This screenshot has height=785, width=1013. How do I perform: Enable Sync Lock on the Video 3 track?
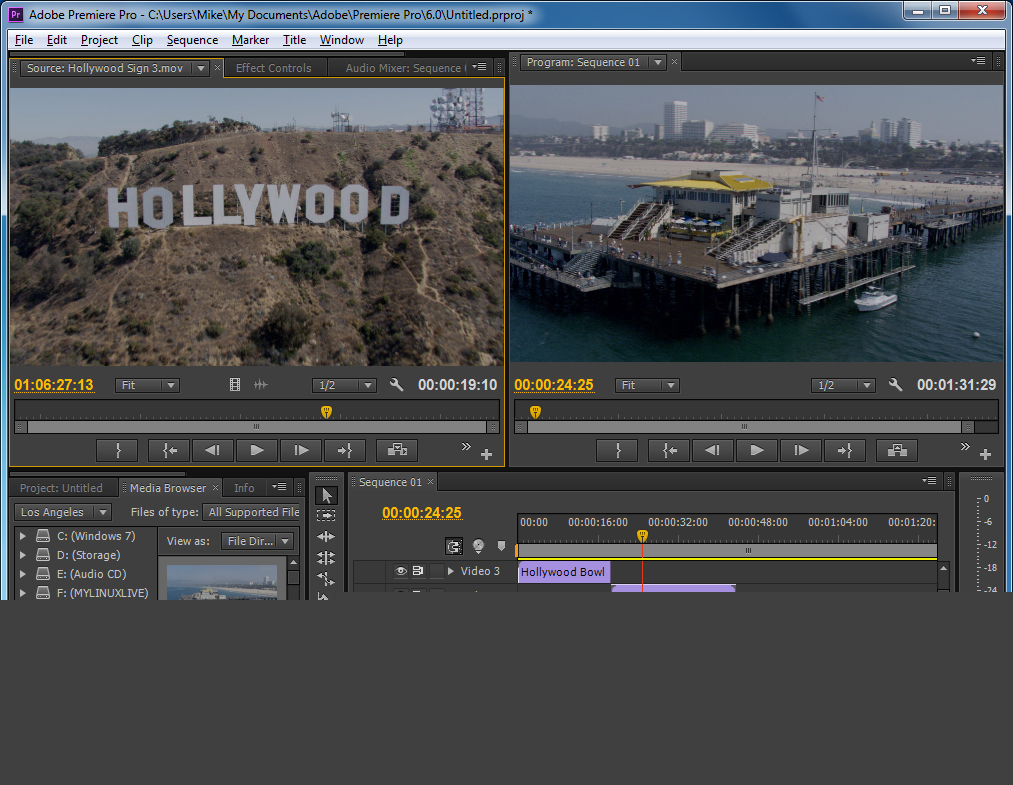(418, 571)
